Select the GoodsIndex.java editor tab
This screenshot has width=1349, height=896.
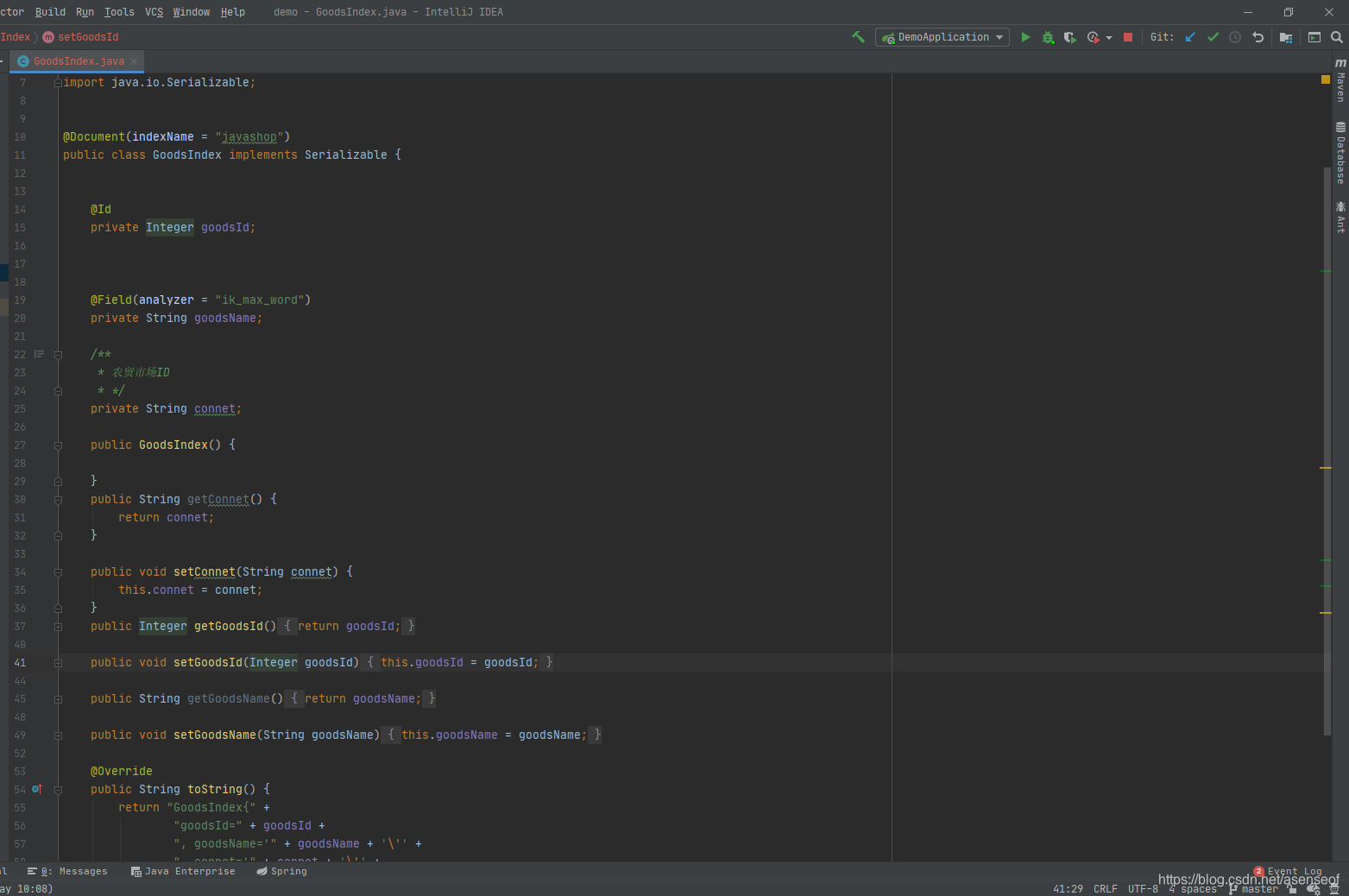tap(78, 61)
